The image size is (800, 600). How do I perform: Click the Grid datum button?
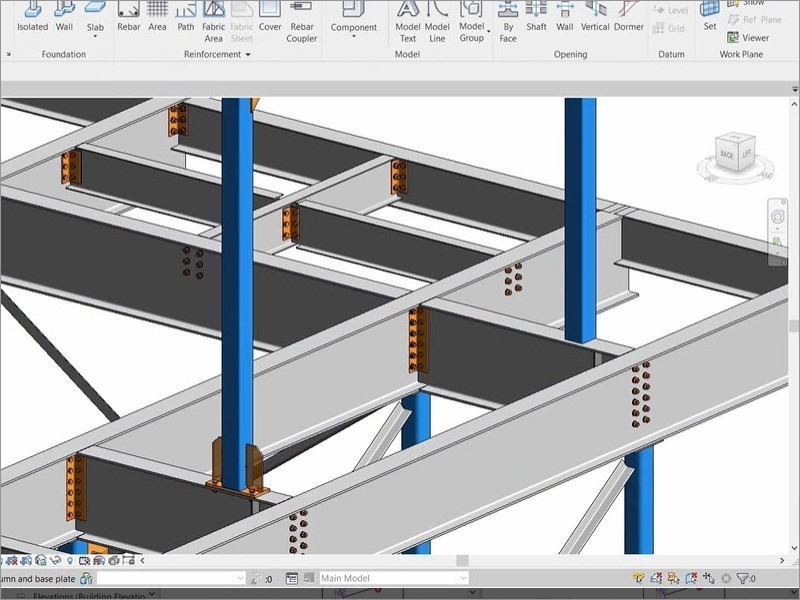point(668,28)
